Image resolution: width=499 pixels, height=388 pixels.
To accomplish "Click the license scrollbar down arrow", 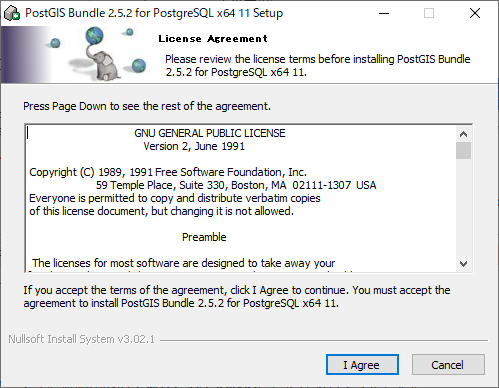I will click(x=463, y=264).
